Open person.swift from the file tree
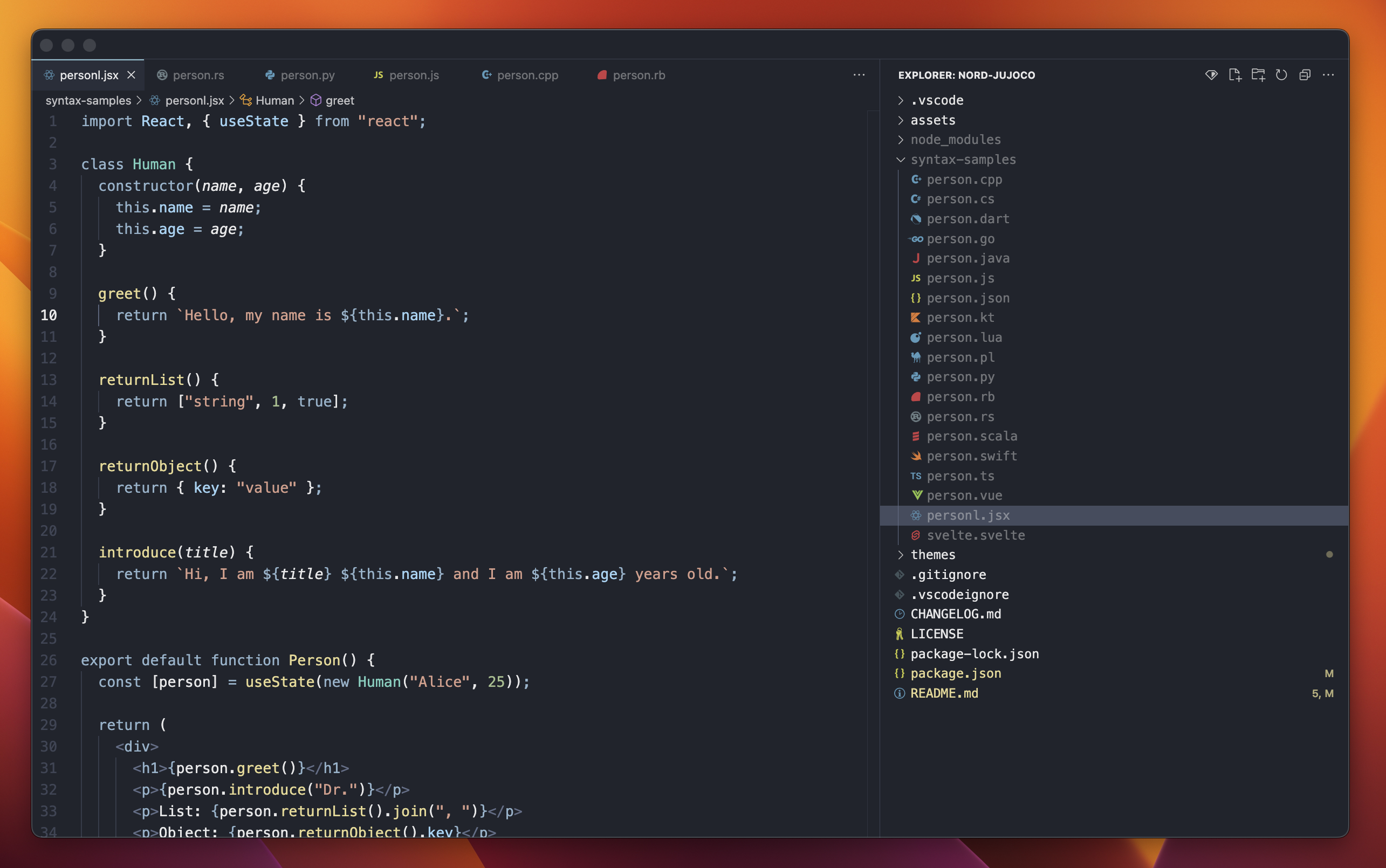This screenshot has height=868, width=1386. pos(971,456)
